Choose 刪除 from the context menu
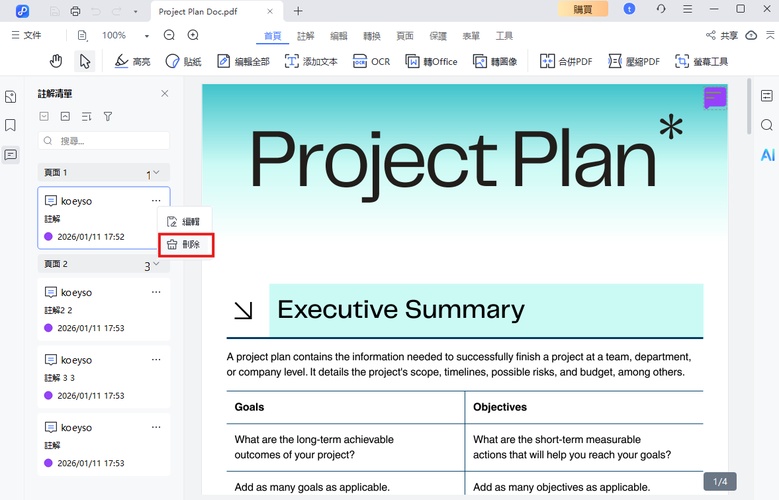779x500 pixels. pyautogui.click(x=185, y=244)
